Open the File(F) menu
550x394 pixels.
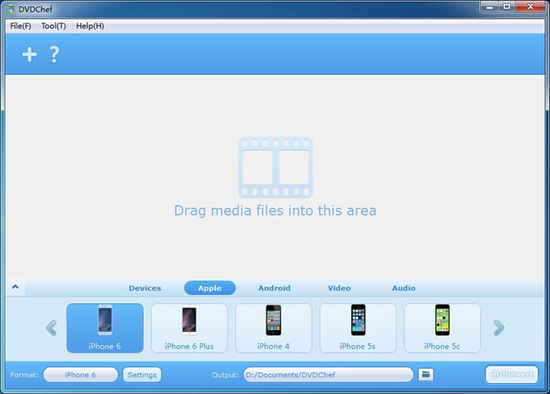pos(20,26)
